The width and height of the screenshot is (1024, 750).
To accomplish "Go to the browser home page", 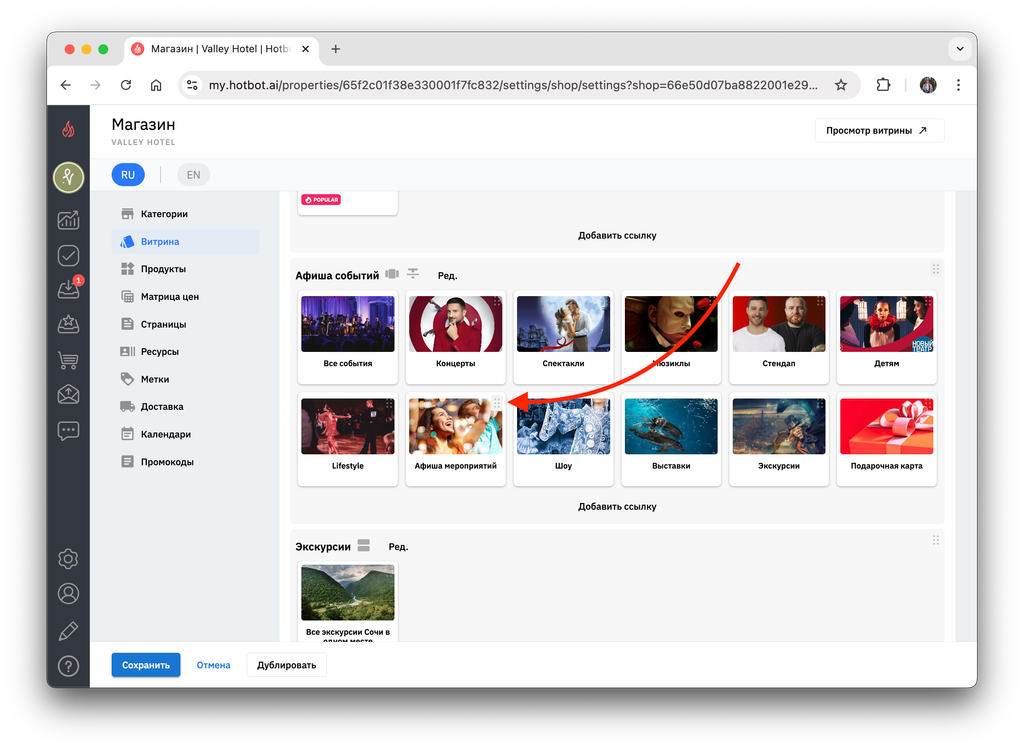I will [x=156, y=85].
